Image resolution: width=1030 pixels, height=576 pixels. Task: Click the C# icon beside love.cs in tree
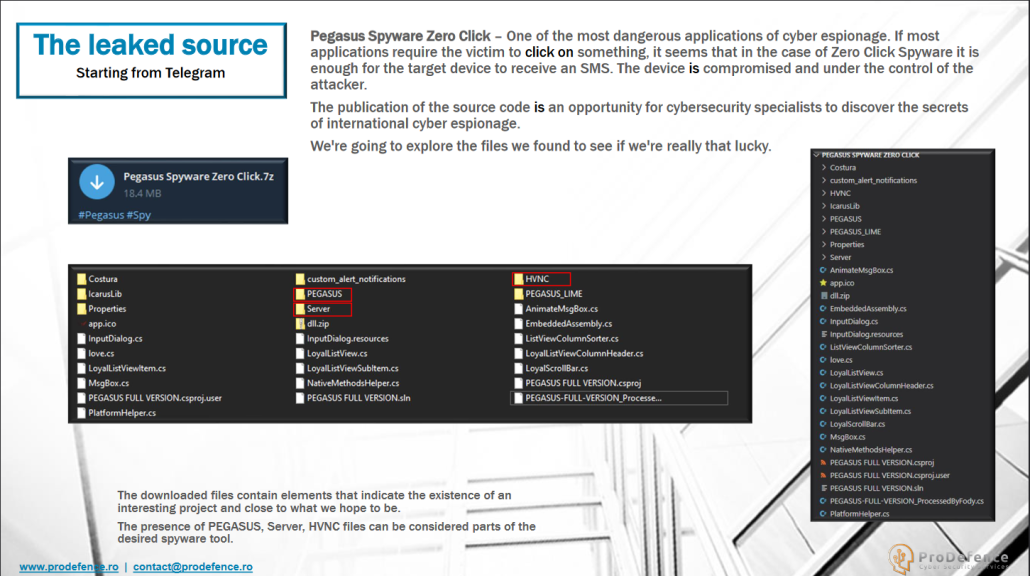coord(823,360)
